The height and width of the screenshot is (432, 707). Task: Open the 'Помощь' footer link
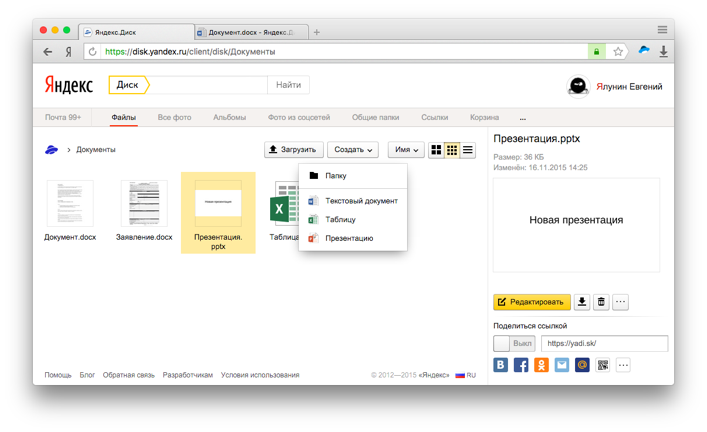tap(58, 375)
